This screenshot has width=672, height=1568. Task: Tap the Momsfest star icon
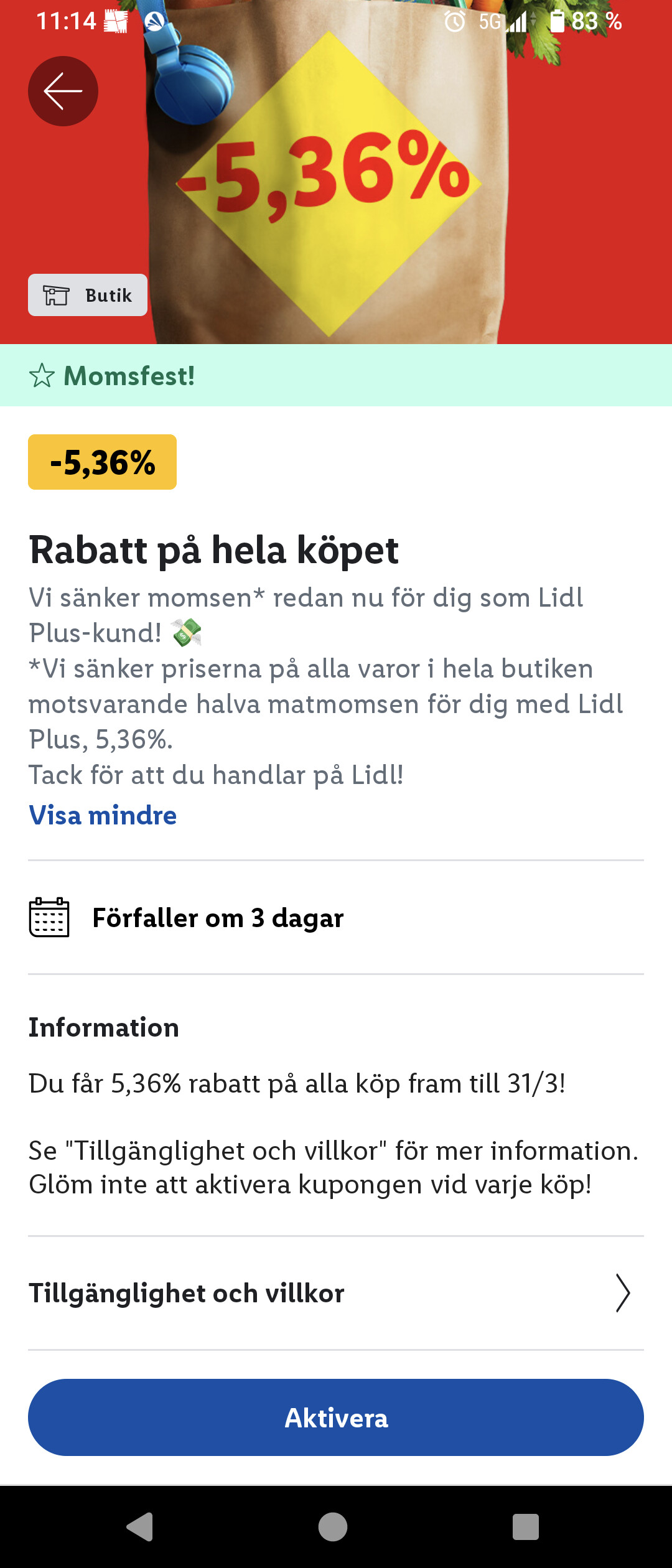point(42,376)
